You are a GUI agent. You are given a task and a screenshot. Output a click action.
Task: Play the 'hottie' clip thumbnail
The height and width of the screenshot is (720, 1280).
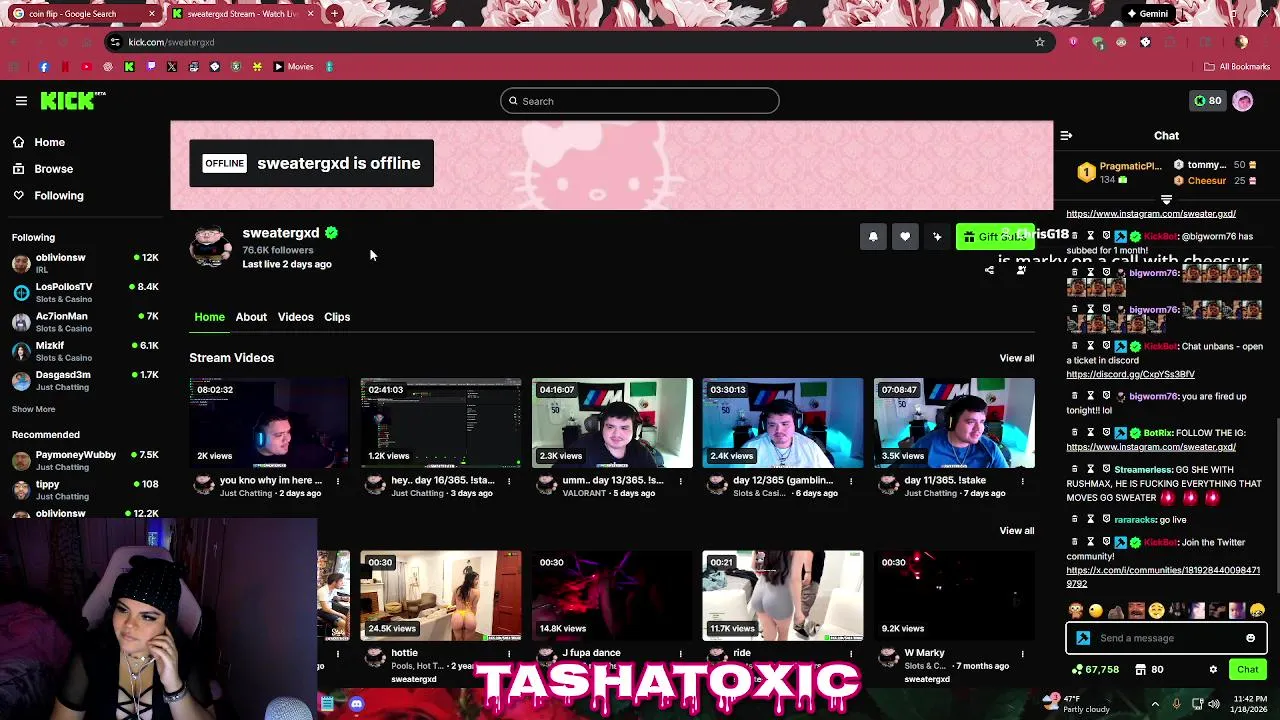tap(440, 595)
